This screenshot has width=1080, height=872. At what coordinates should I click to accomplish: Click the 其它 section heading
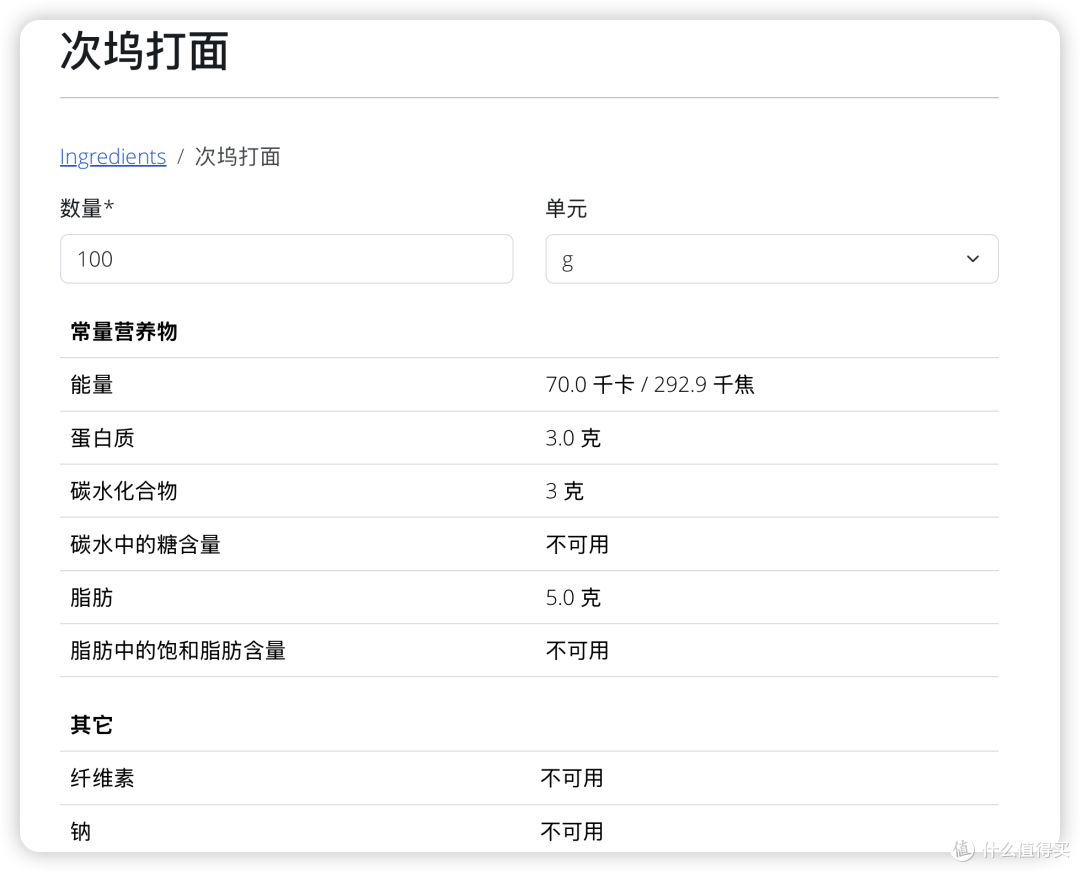click(92, 725)
